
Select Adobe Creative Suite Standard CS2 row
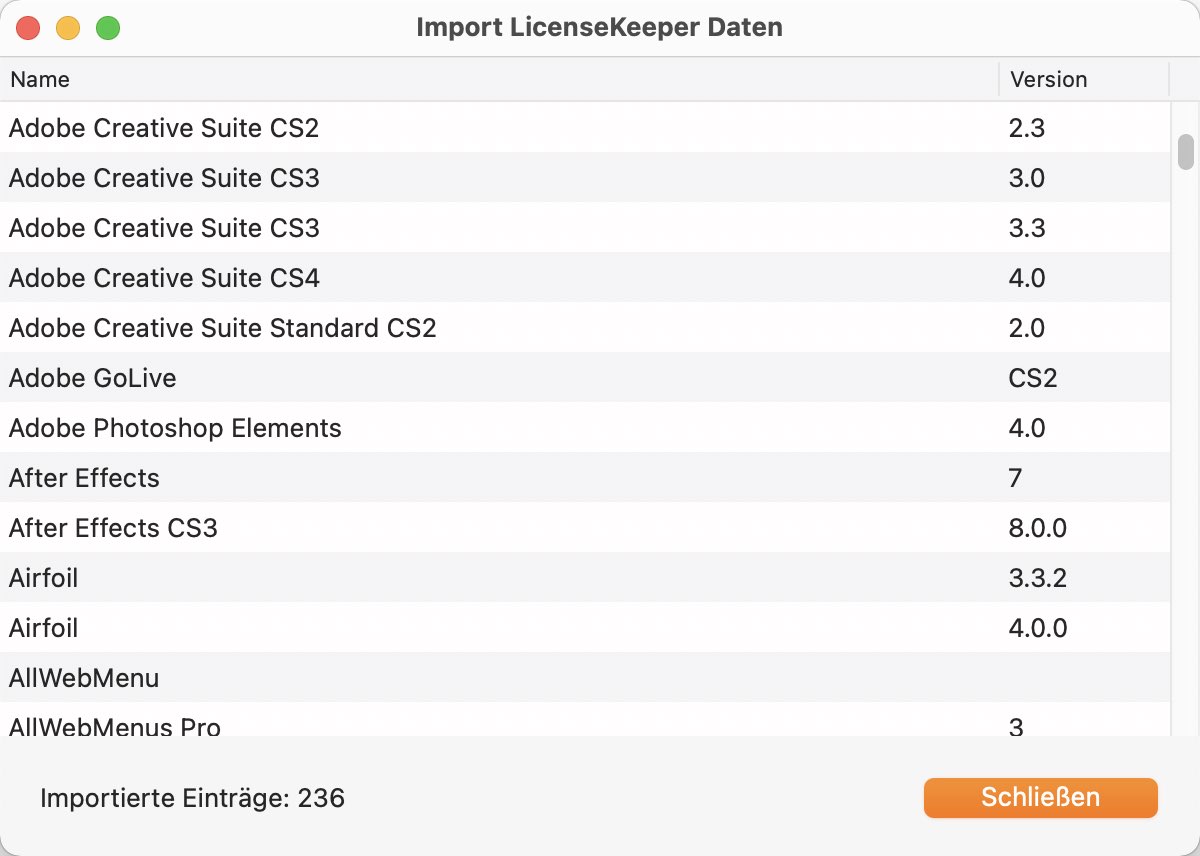click(585, 327)
